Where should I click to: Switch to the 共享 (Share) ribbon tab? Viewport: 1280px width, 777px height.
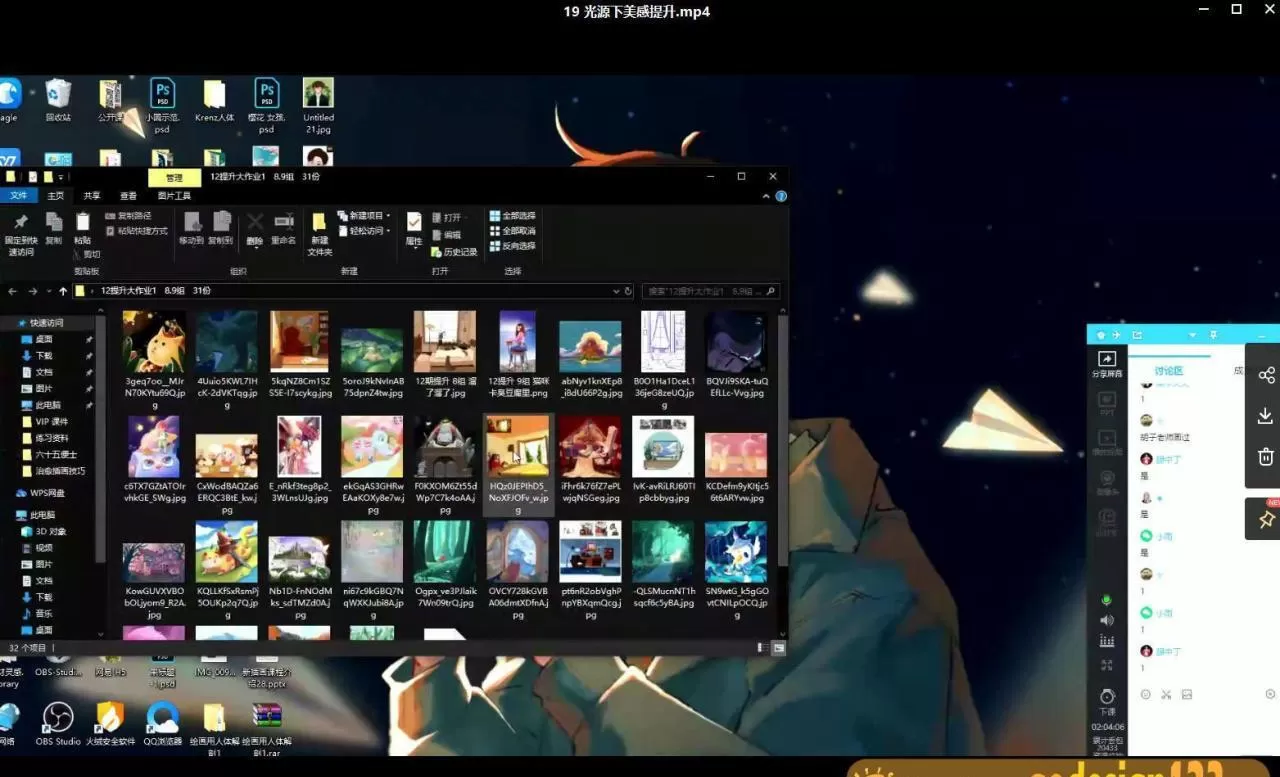pyautogui.click(x=92, y=196)
